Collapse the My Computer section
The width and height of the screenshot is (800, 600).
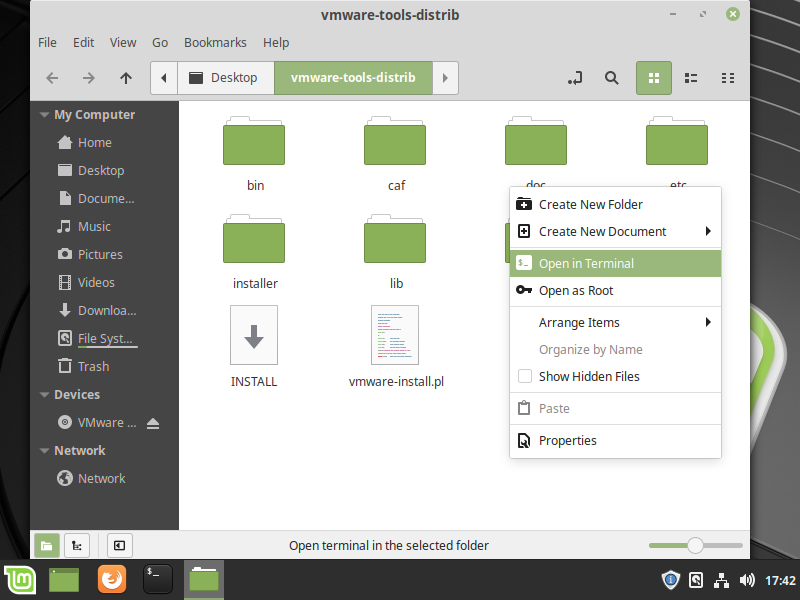[44, 115]
